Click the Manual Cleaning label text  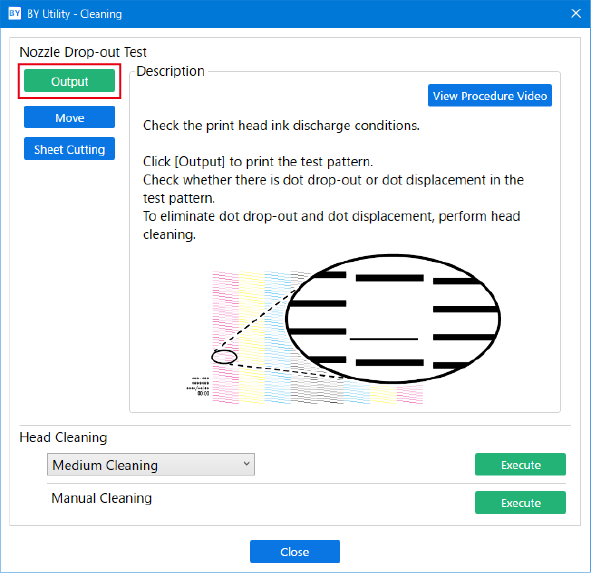tap(101, 498)
